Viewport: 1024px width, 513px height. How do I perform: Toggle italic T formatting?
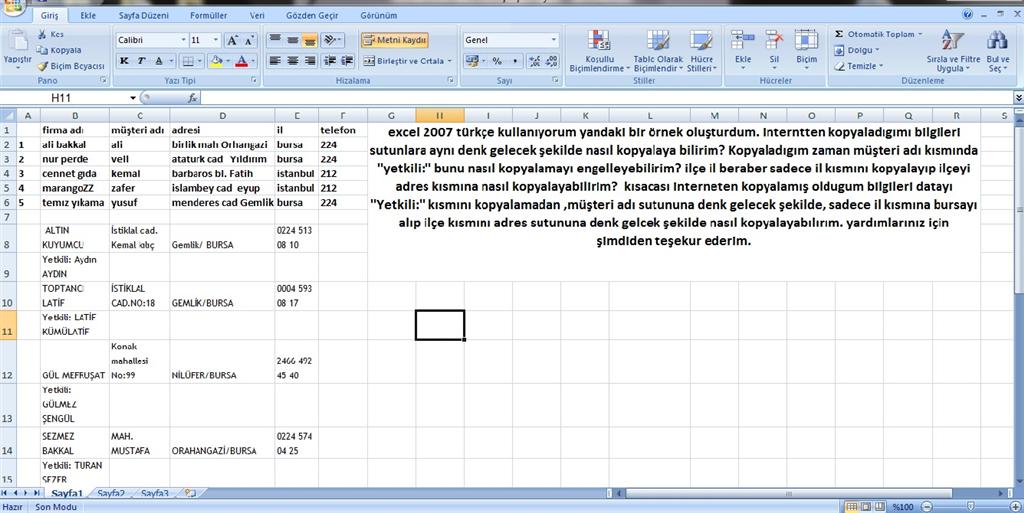[141, 61]
